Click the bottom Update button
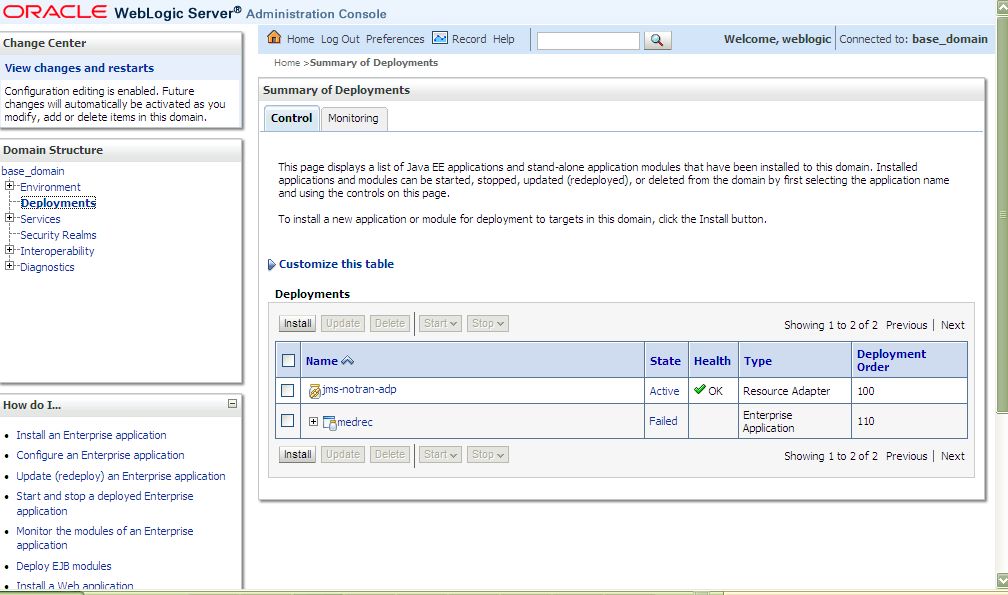This screenshot has height=595, width=1008. pyautogui.click(x=343, y=454)
